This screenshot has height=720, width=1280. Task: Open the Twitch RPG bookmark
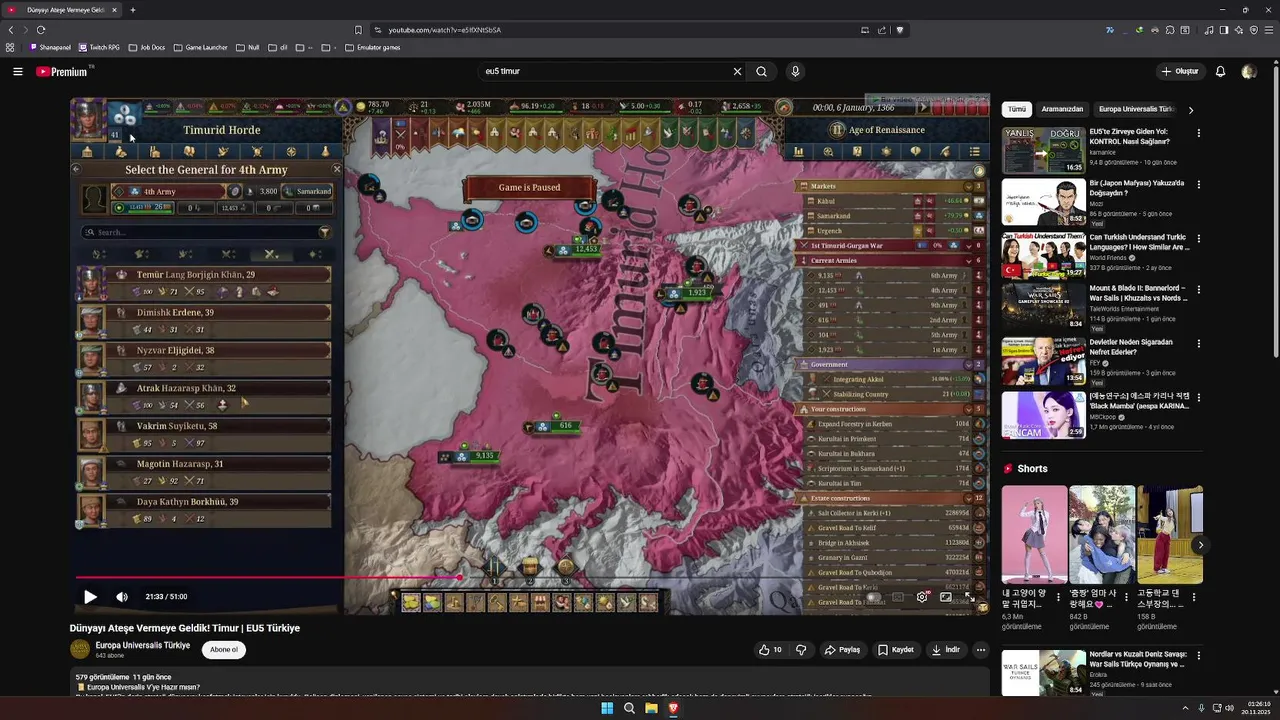pos(99,47)
